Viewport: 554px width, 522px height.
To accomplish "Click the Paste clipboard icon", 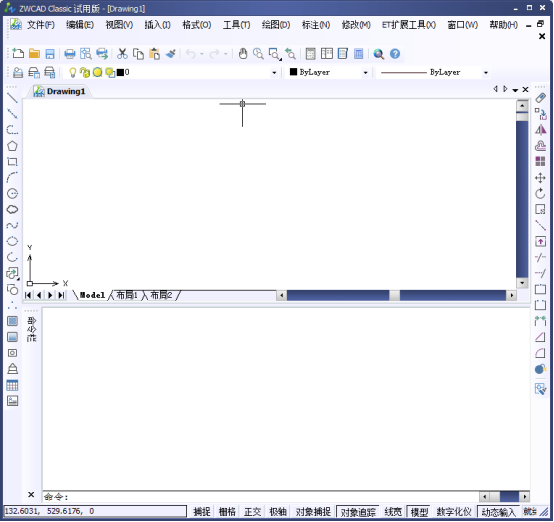I will click(154, 54).
